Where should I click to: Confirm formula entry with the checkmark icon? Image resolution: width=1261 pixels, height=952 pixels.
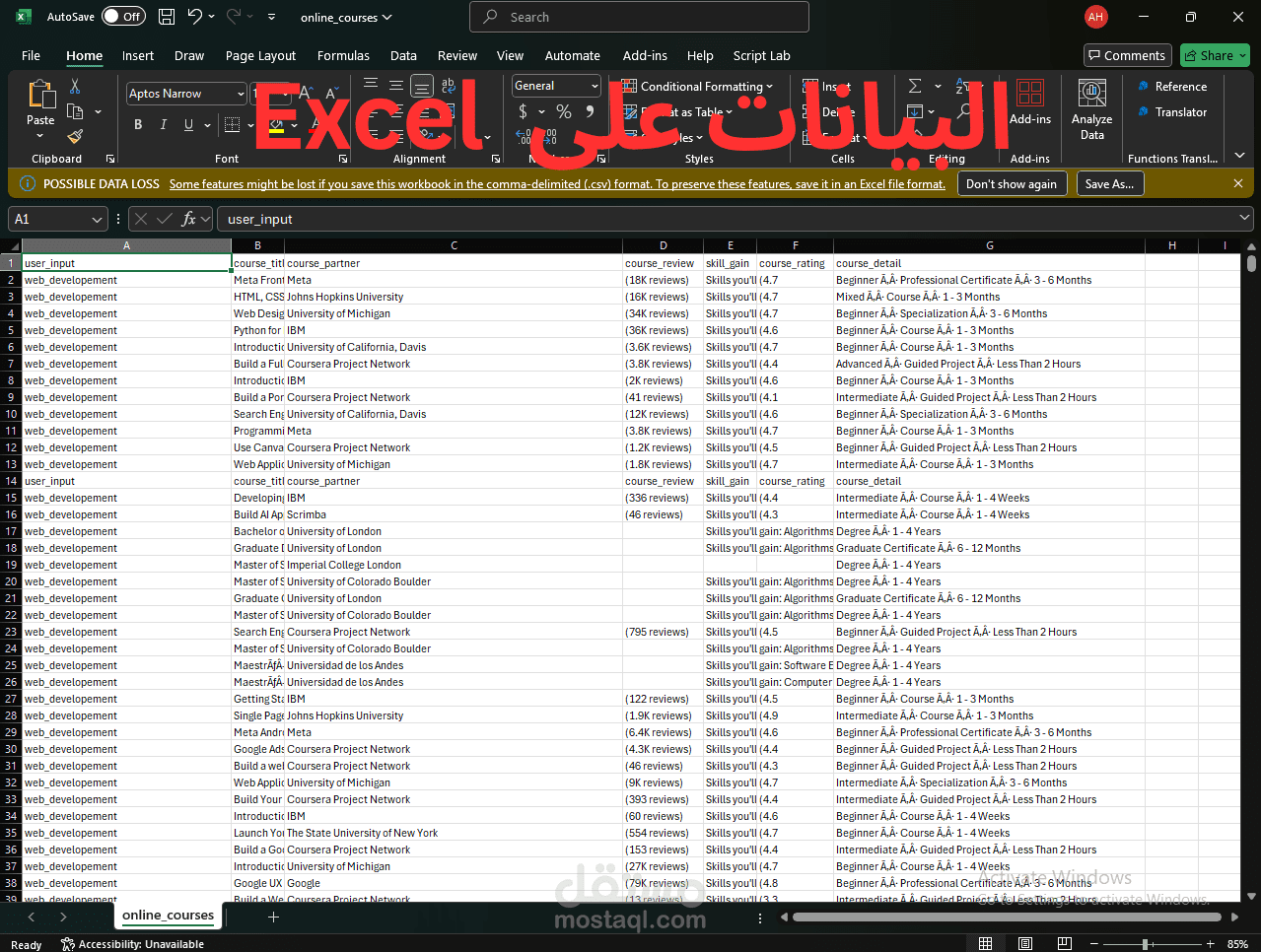[164, 219]
